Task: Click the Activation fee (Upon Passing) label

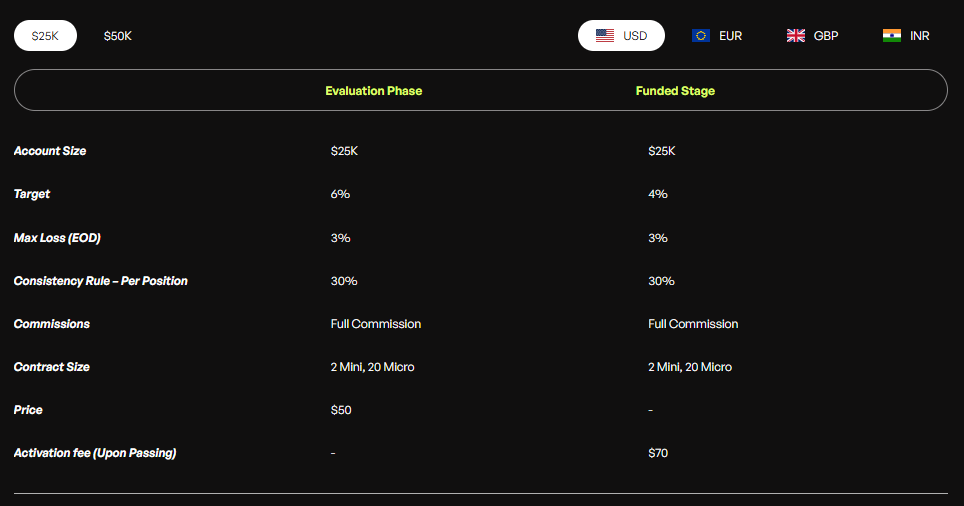Action: (x=95, y=453)
